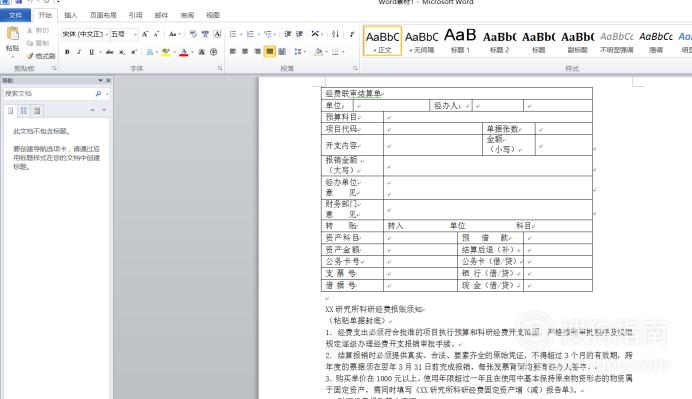Apply the 正文 (Normal) style
The width and height of the screenshot is (692, 399).
383,41
